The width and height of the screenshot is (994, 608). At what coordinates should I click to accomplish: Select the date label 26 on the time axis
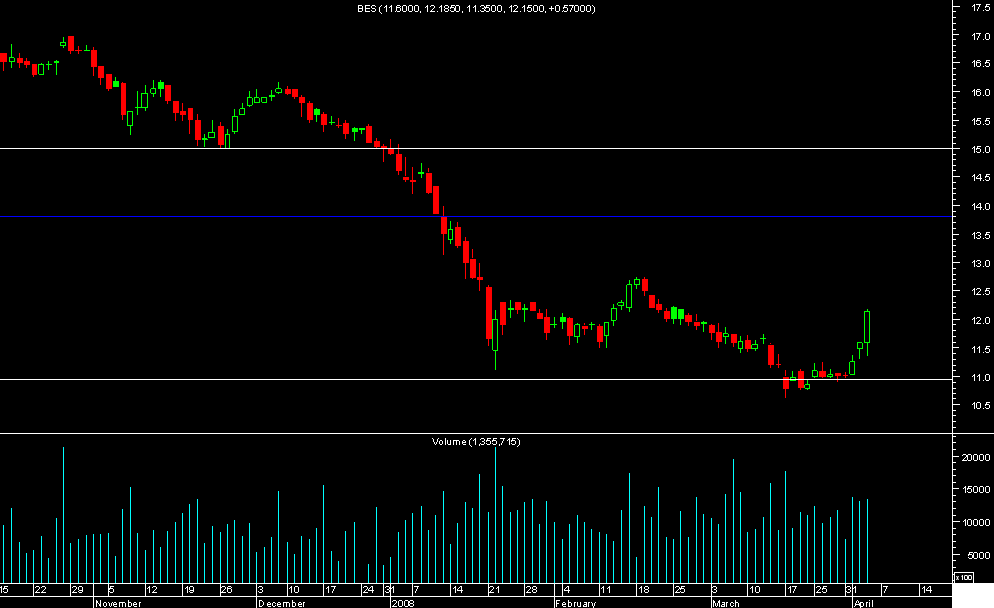pyautogui.click(x=226, y=590)
